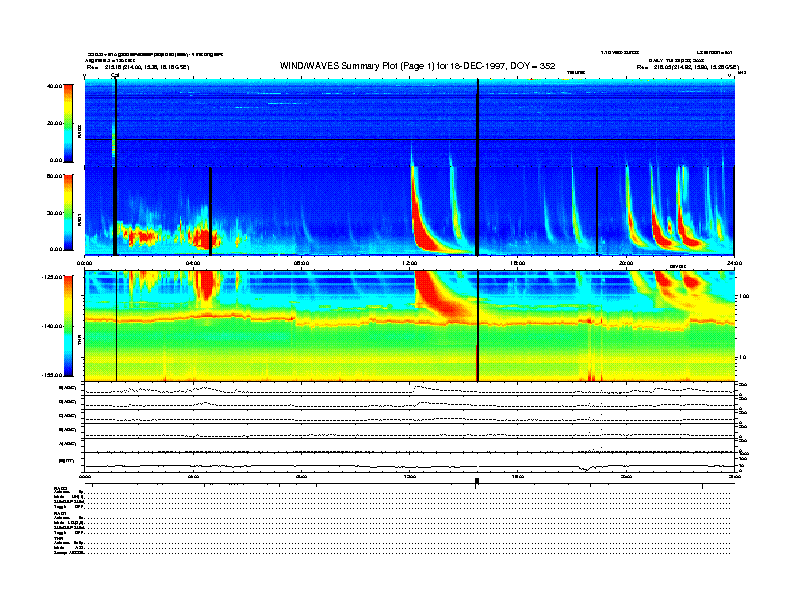Click the 24:00 label below RAD1 spectrogram
The width and height of the screenshot is (792, 612).
(734, 263)
